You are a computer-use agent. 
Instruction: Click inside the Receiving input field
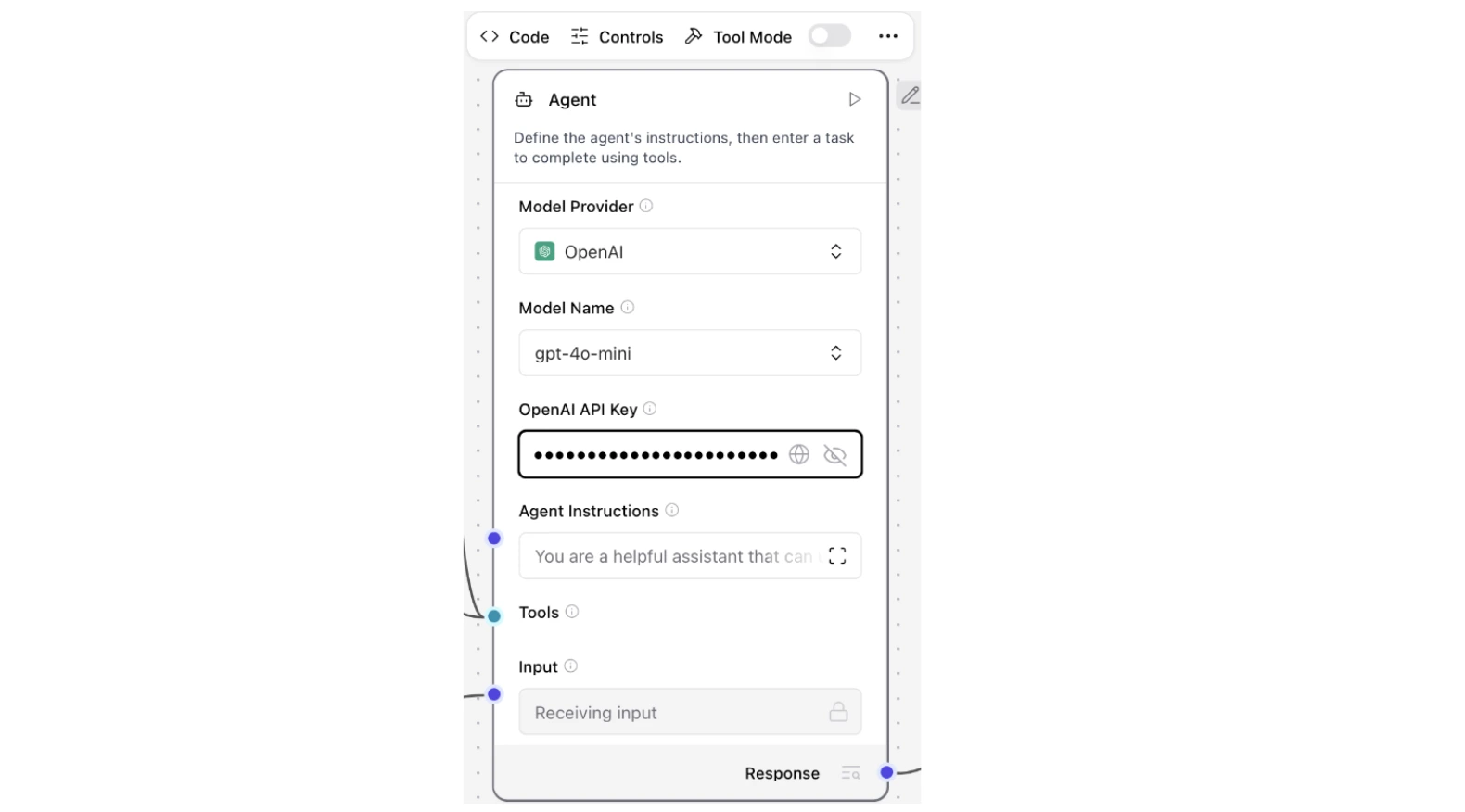[668, 712]
